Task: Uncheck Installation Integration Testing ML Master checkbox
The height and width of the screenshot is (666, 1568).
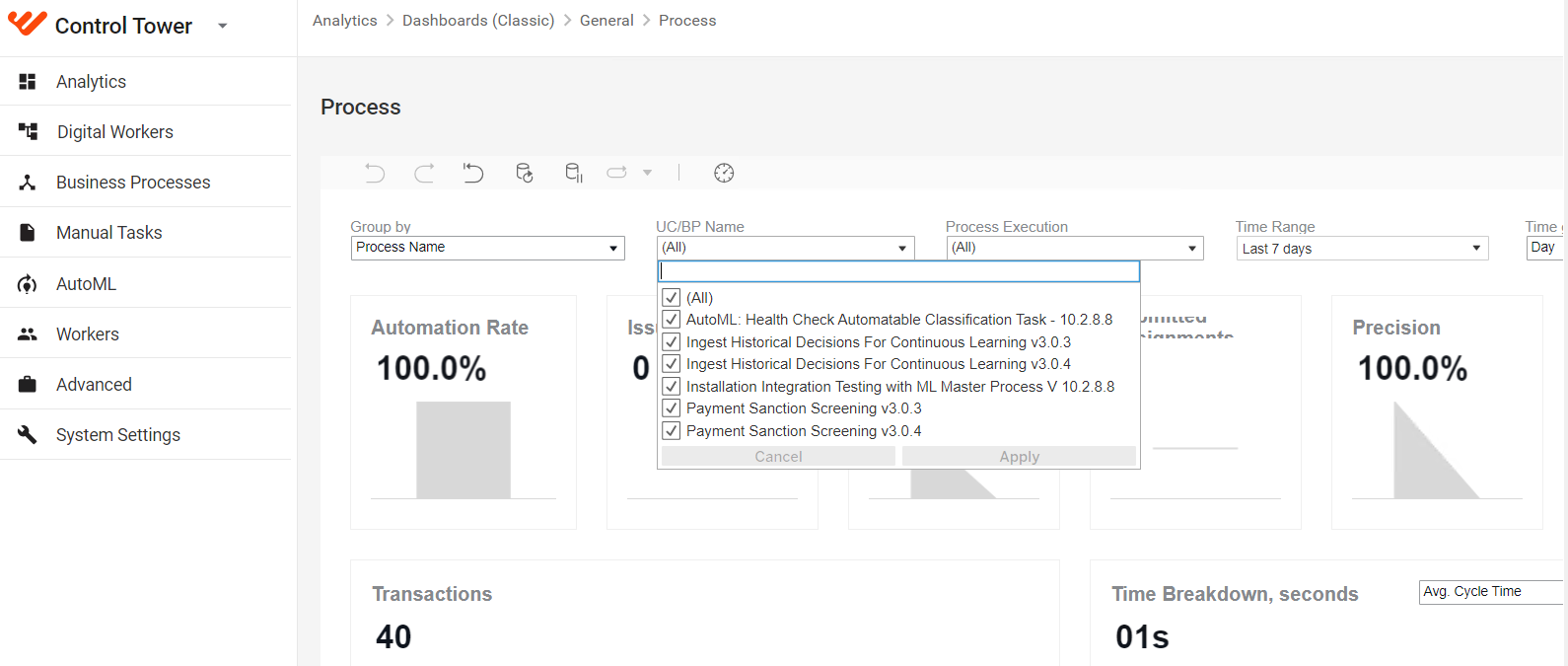Action: pyautogui.click(x=672, y=386)
